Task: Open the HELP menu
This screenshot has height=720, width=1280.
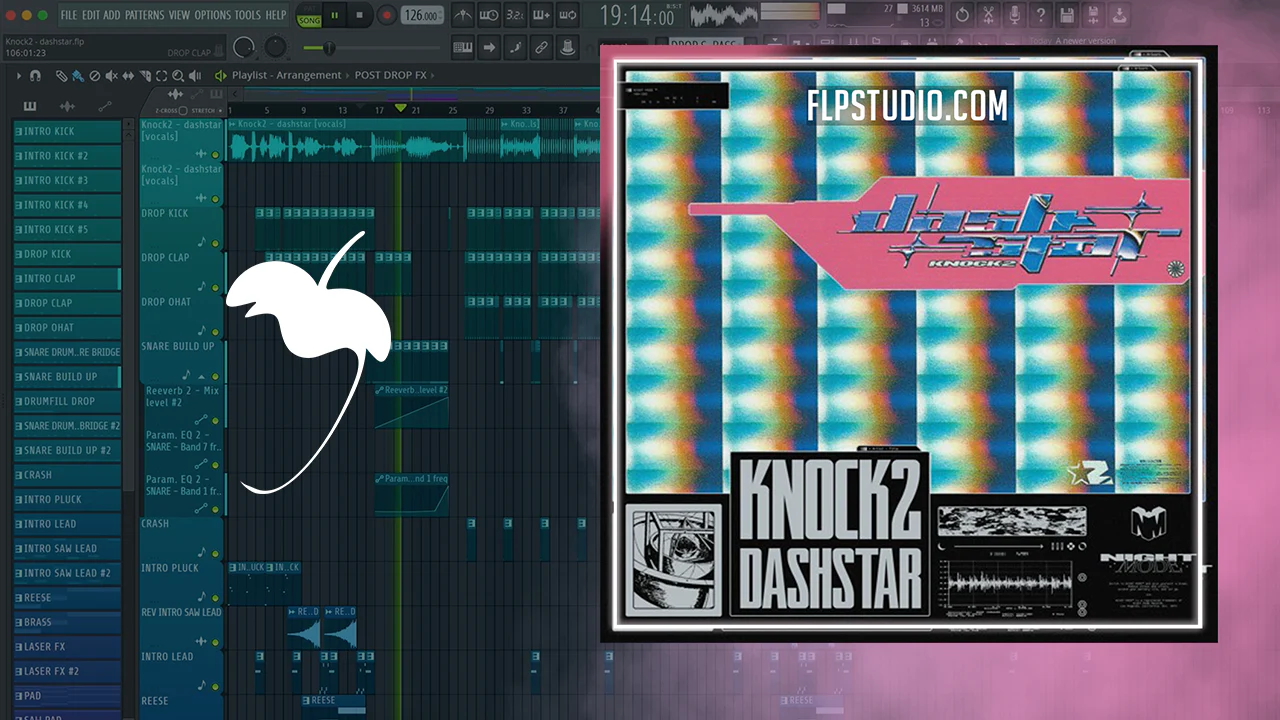Action: tap(276, 15)
